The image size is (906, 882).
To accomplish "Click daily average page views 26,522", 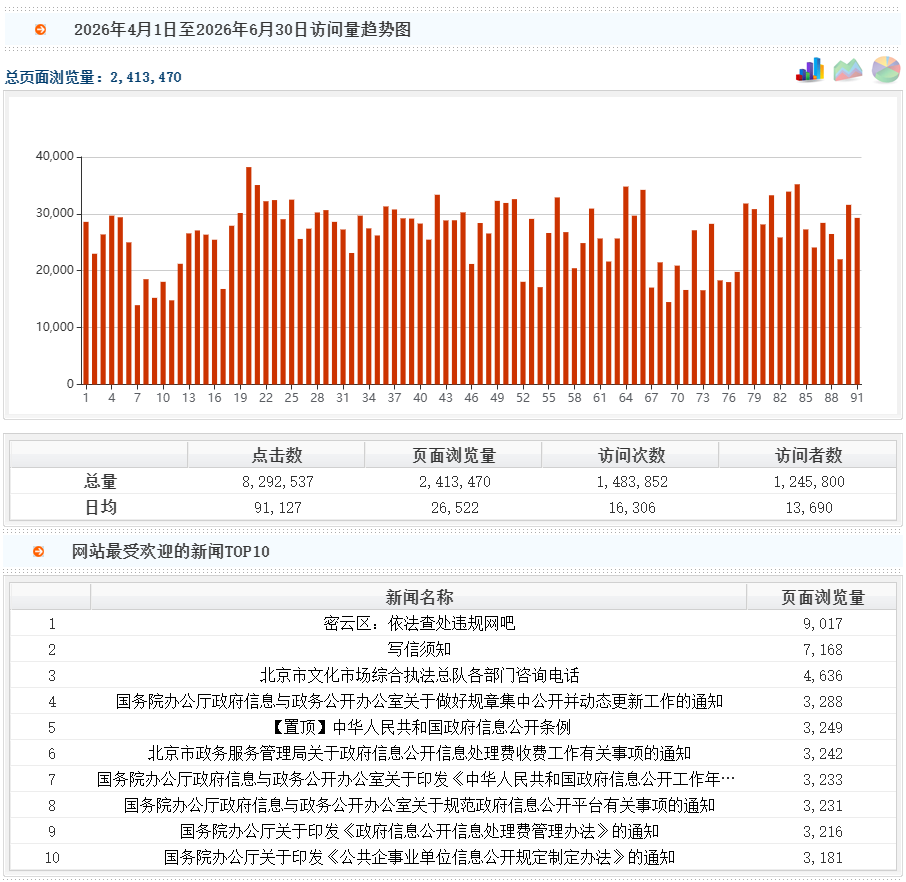I will (455, 507).
